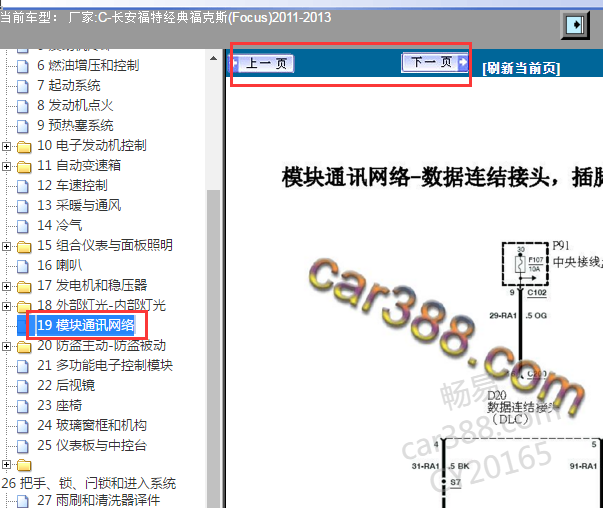Select the 18 外部灯光-内部灯光 label
This screenshot has width=603, height=508.
pos(101,305)
